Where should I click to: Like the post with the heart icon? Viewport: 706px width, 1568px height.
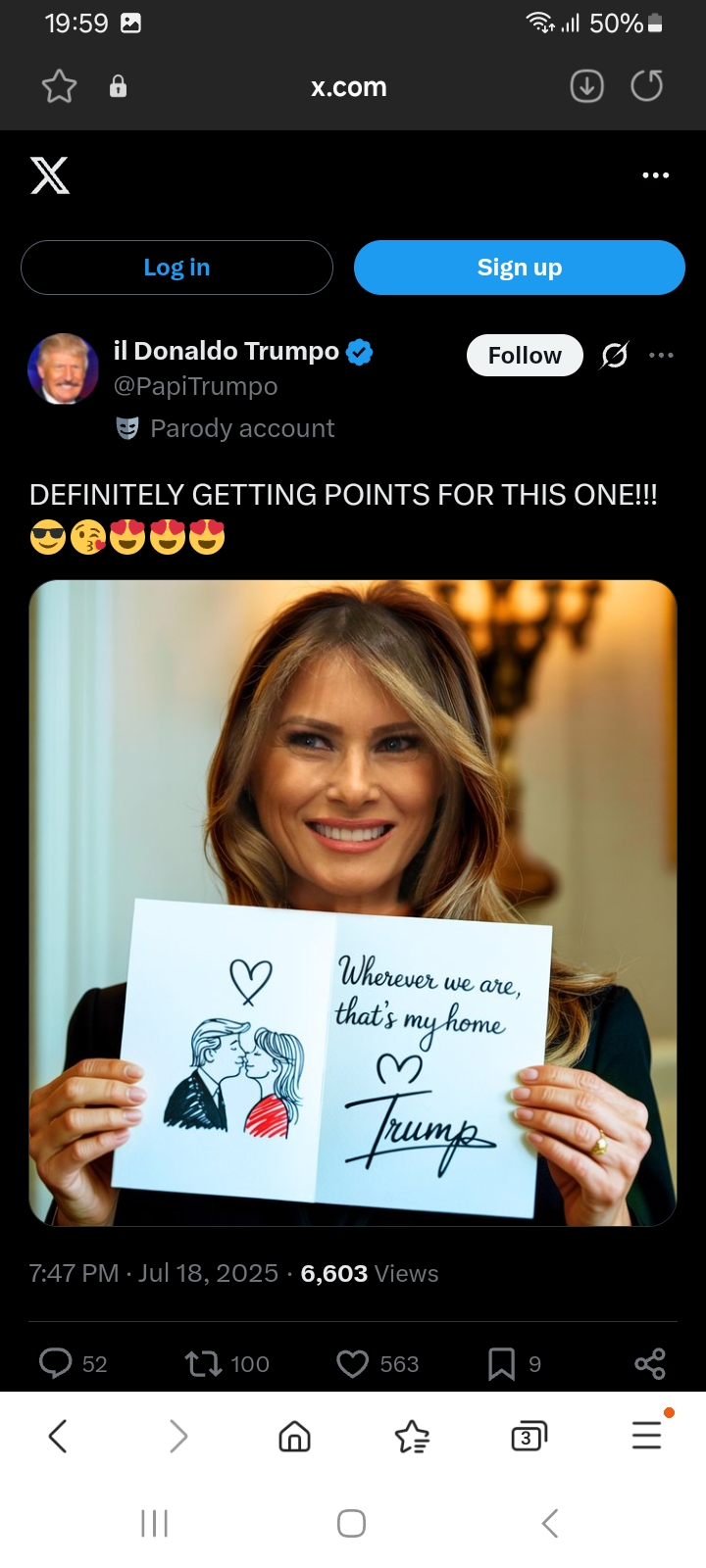coord(352,1363)
